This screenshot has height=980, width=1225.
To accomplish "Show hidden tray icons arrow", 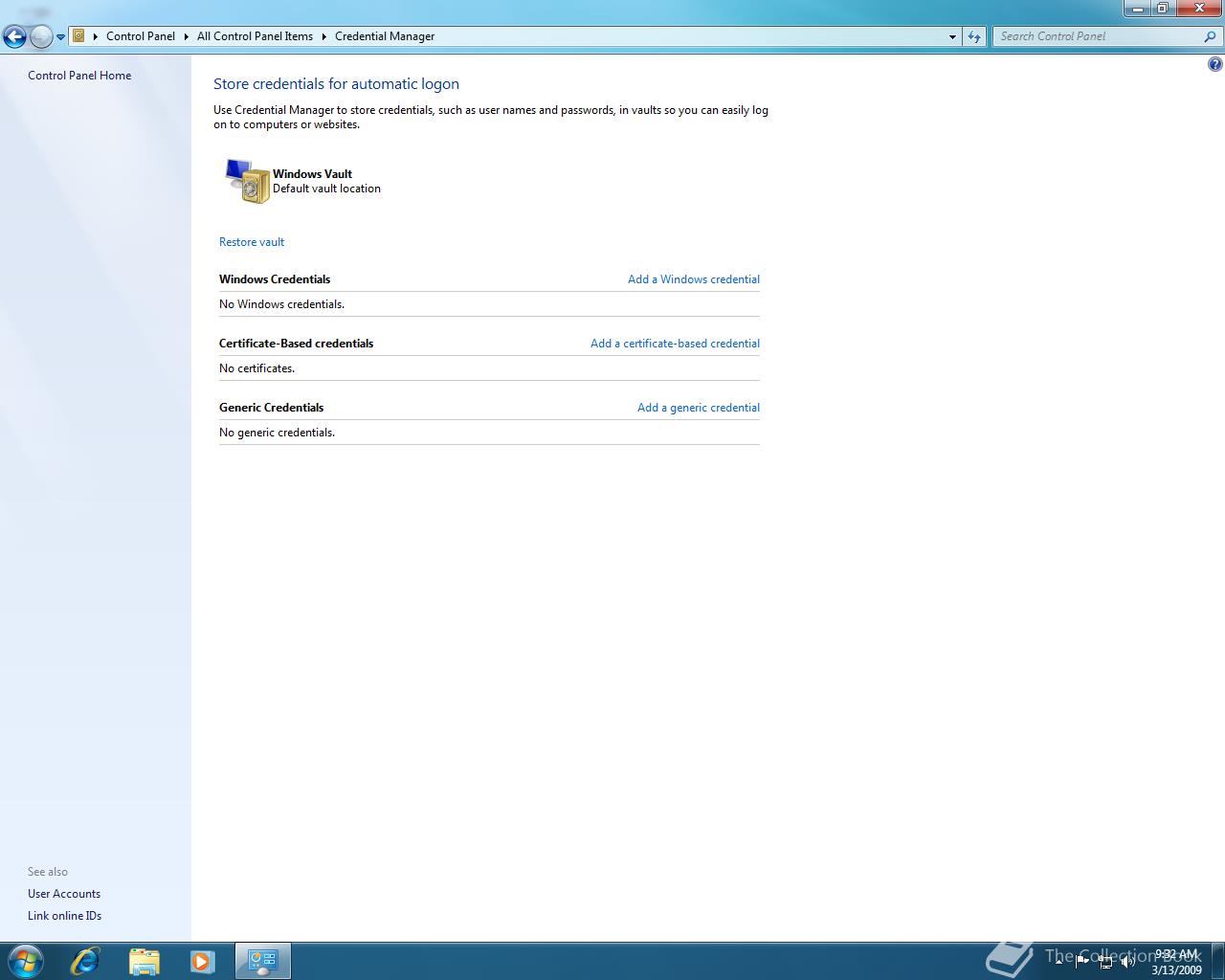I will [x=1059, y=962].
